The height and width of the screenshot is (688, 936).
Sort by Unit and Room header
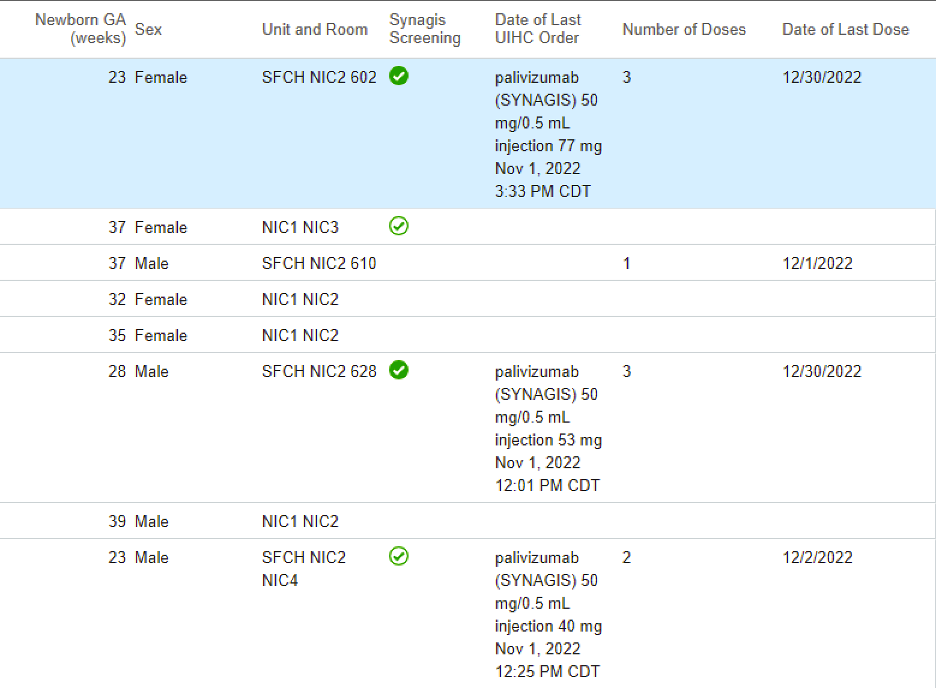[314, 29]
